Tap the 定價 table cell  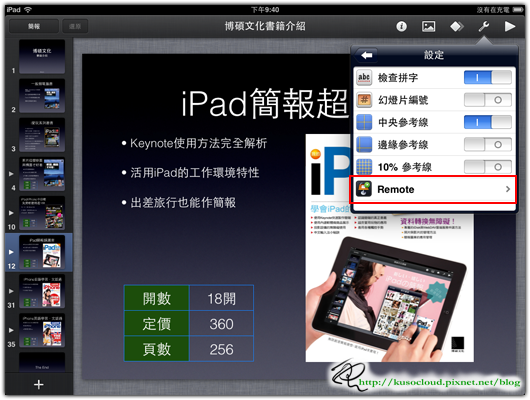(x=157, y=324)
